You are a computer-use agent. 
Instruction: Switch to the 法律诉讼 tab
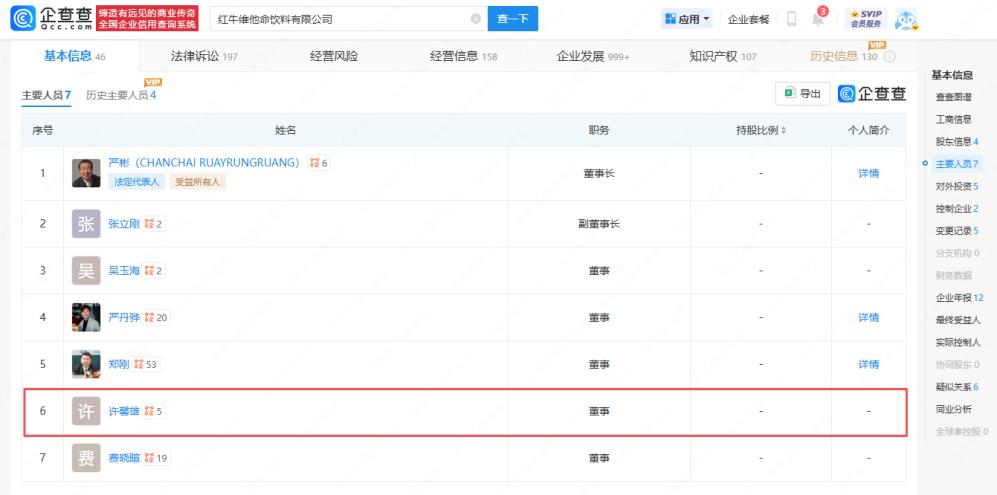coord(203,56)
